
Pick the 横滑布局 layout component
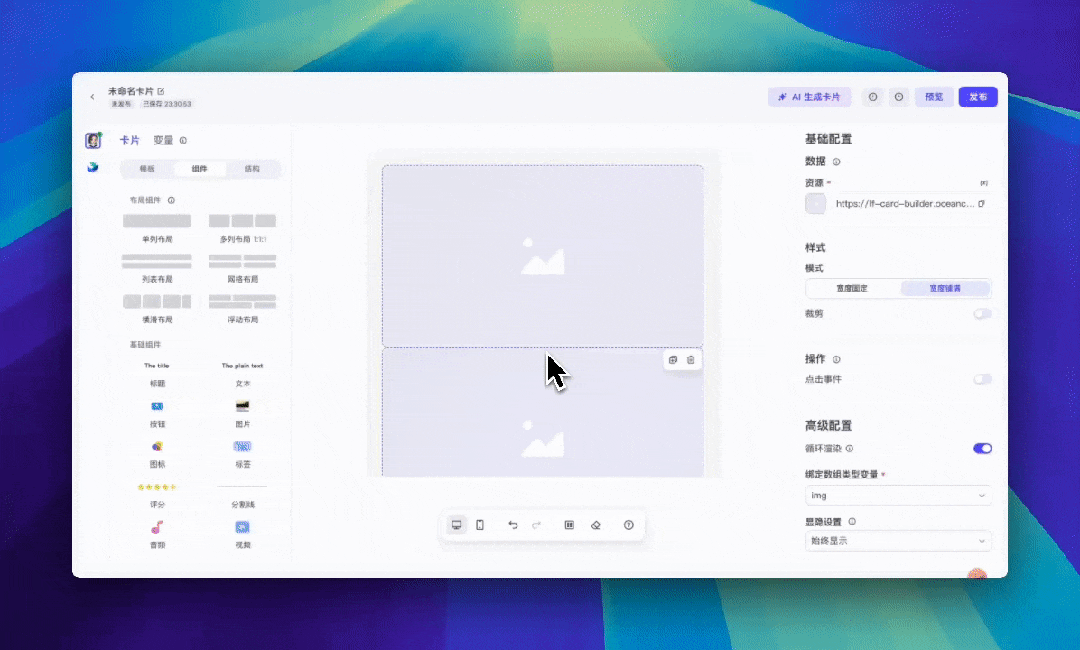157,309
